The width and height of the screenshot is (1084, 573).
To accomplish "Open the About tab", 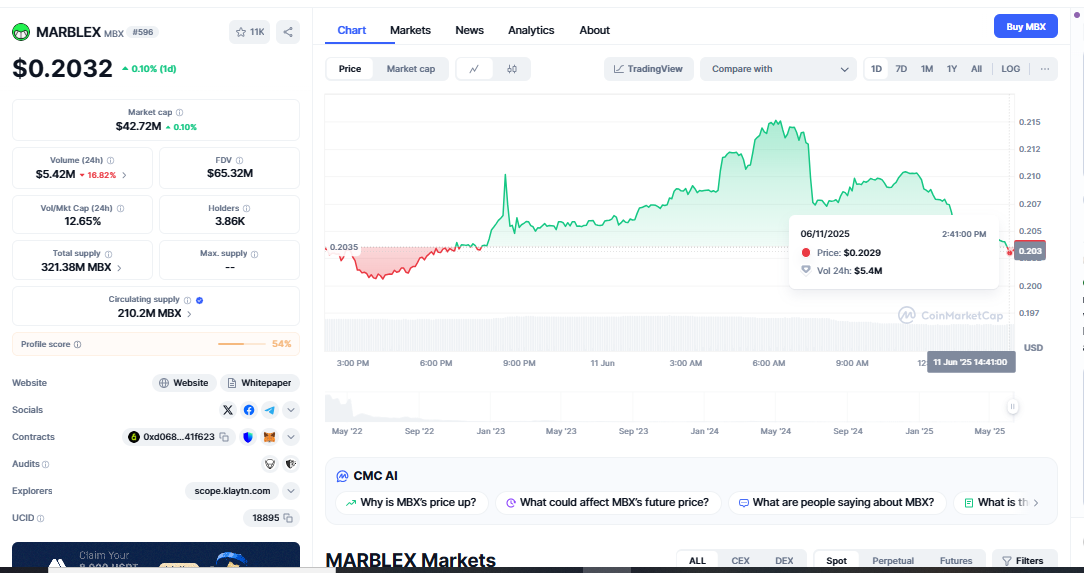I will (595, 30).
